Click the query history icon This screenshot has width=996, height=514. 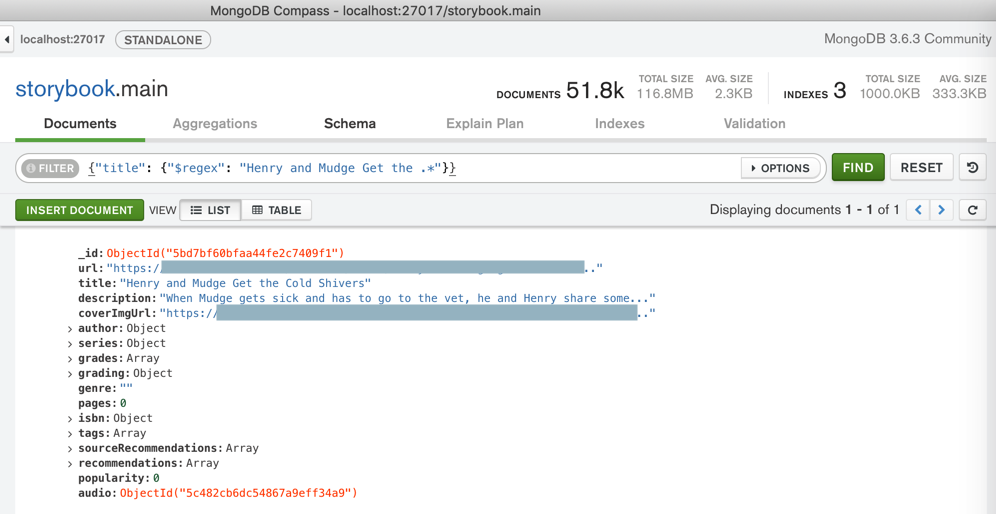tap(972, 168)
